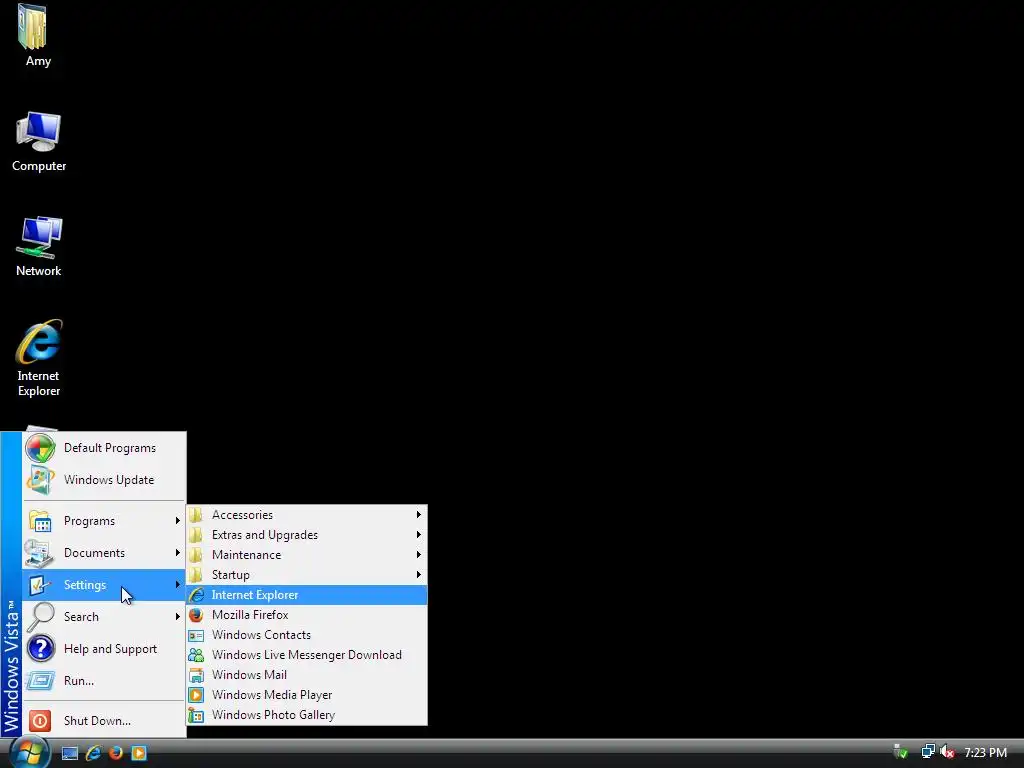Open Windows Live Messenger Download
1024x768 pixels.
(307, 655)
